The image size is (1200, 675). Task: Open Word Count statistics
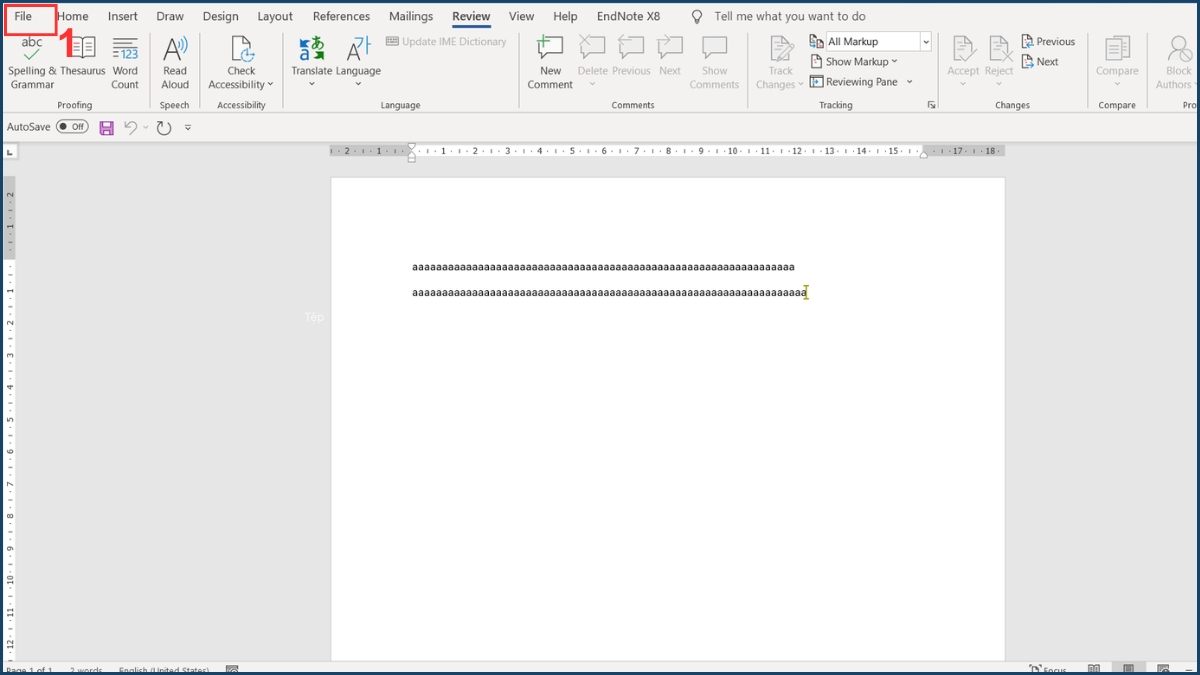click(125, 62)
